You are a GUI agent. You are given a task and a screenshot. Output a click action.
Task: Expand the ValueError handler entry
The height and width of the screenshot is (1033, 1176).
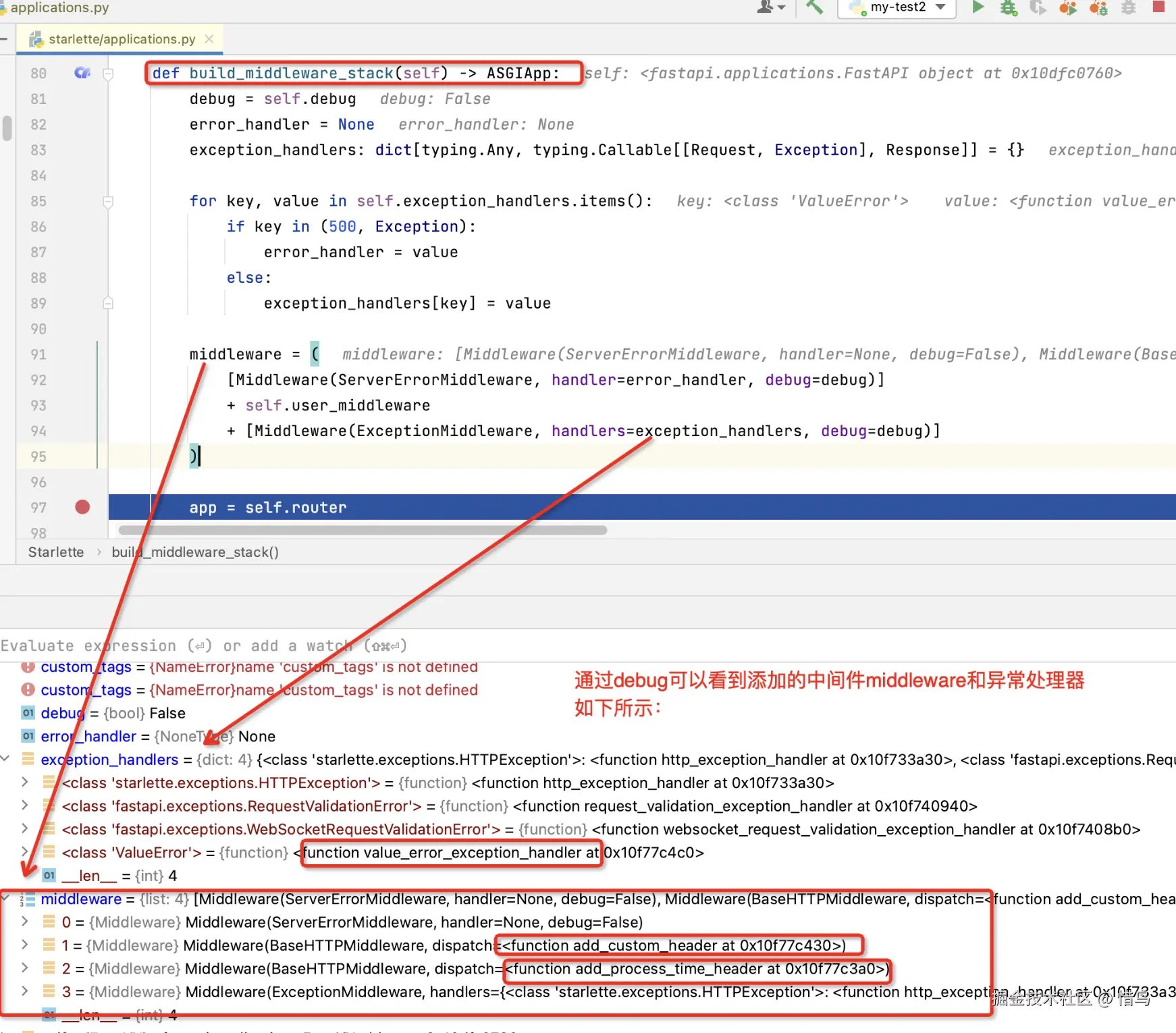pos(25,852)
